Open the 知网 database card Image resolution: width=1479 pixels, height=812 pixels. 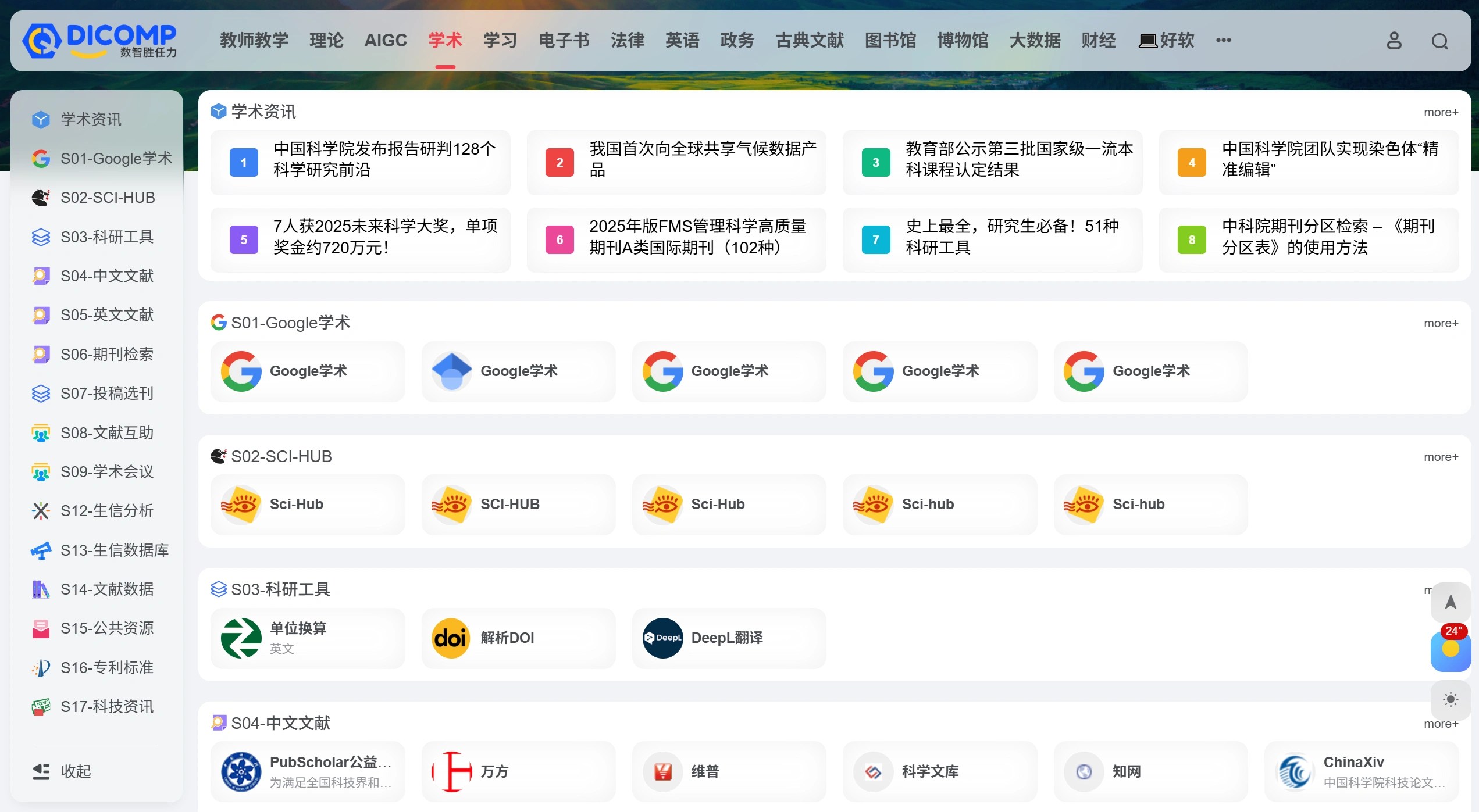1150,771
